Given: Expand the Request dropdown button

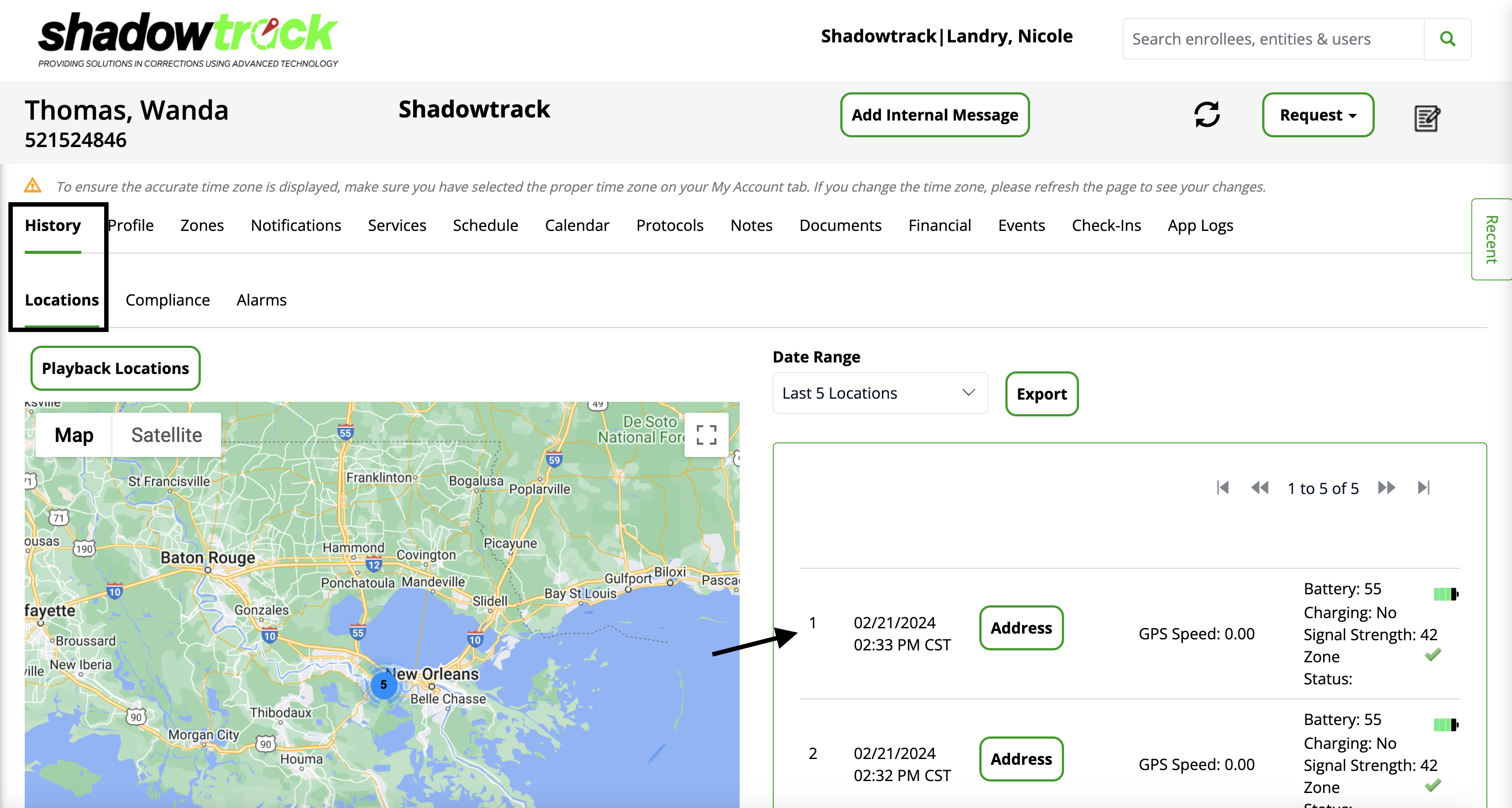Looking at the screenshot, I should (1318, 115).
